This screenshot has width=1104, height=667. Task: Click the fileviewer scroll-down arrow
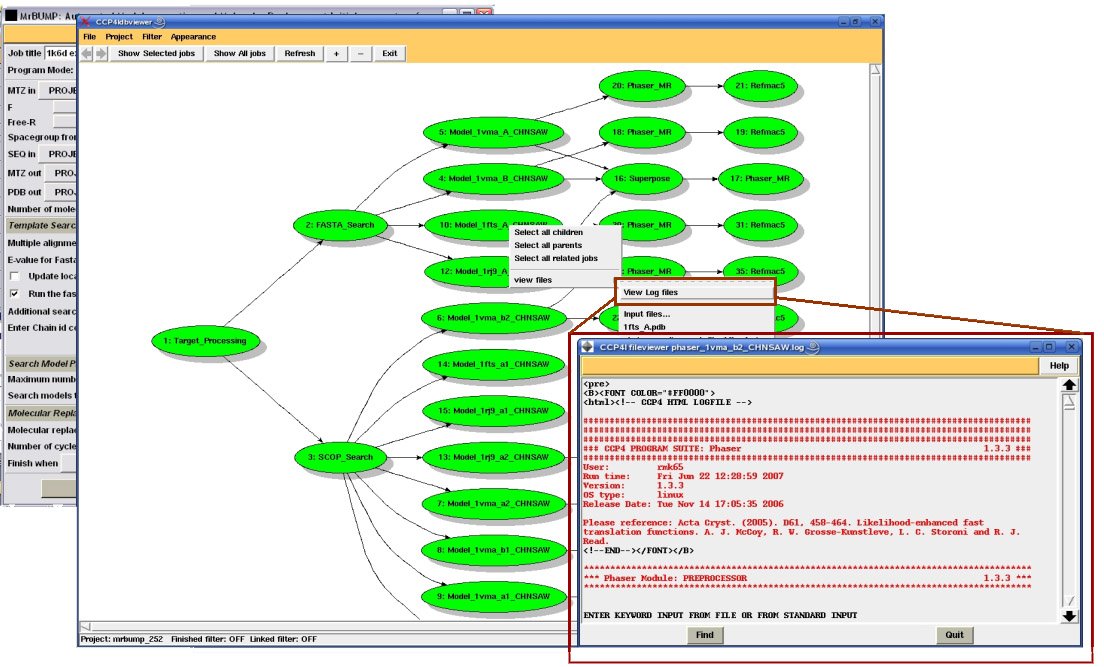pyautogui.click(x=1069, y=616)
